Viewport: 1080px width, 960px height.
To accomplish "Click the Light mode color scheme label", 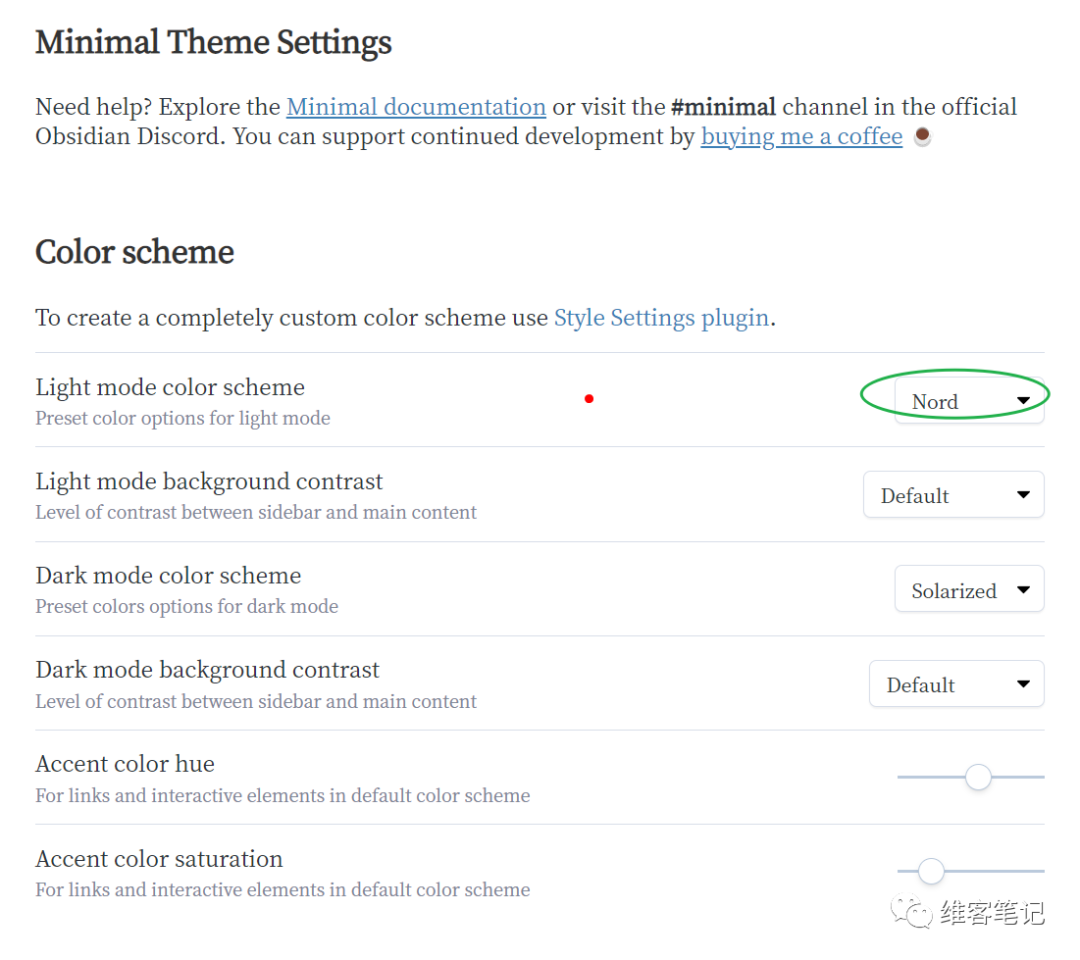I will pyautogui.click(x=170, y=387).
